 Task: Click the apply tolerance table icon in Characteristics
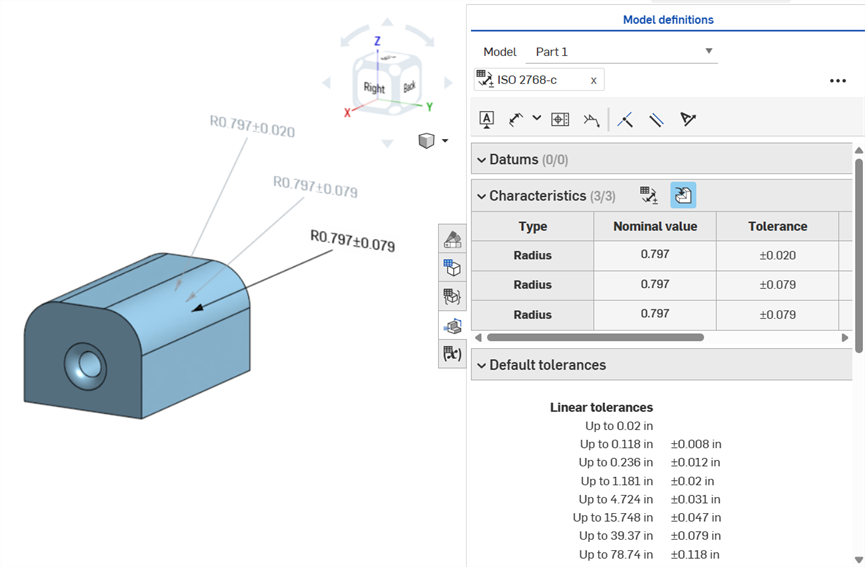click(649, 195)
